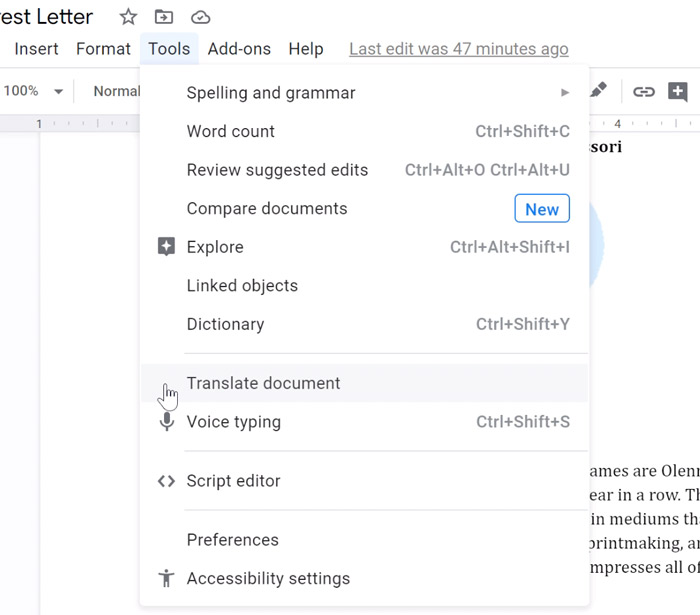Viewport: 700px width, 615px height.
Task: Open the 100% zoom dropdown
Action: point(33,91)
